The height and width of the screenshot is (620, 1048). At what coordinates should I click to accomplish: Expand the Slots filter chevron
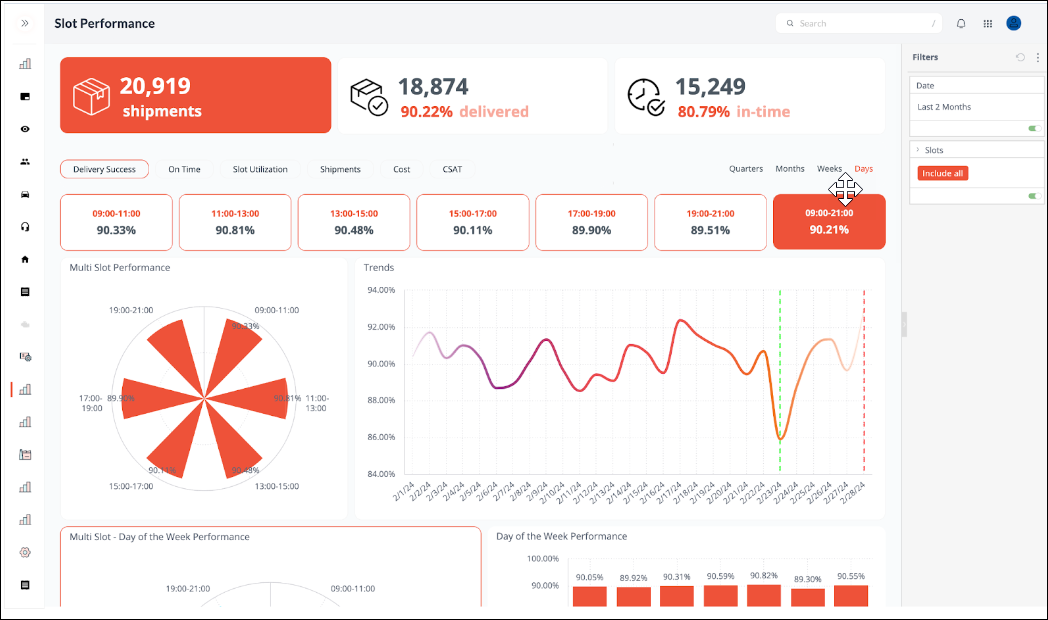coord(918,150)
